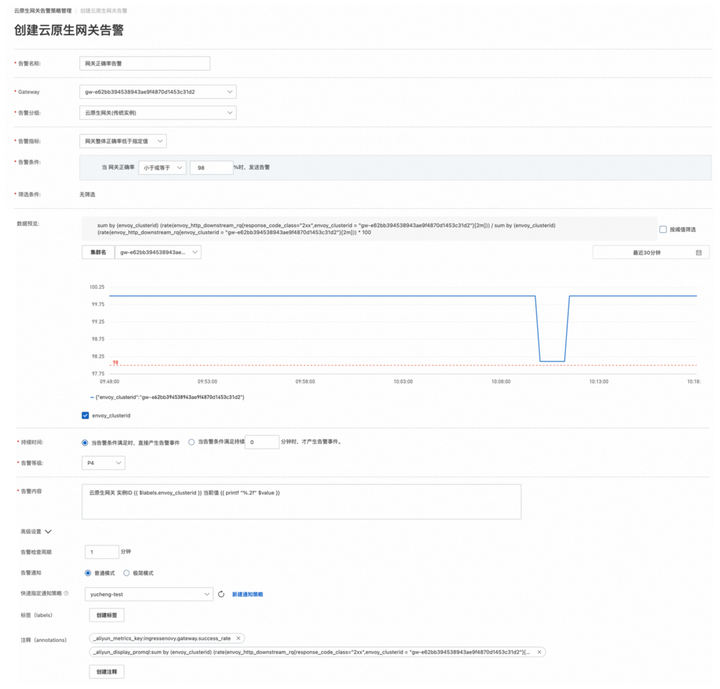Click the refresh icon beside yucheng-test dropdown
The height and width of the screenshot is (689, 720).
[x=221, y=594]
